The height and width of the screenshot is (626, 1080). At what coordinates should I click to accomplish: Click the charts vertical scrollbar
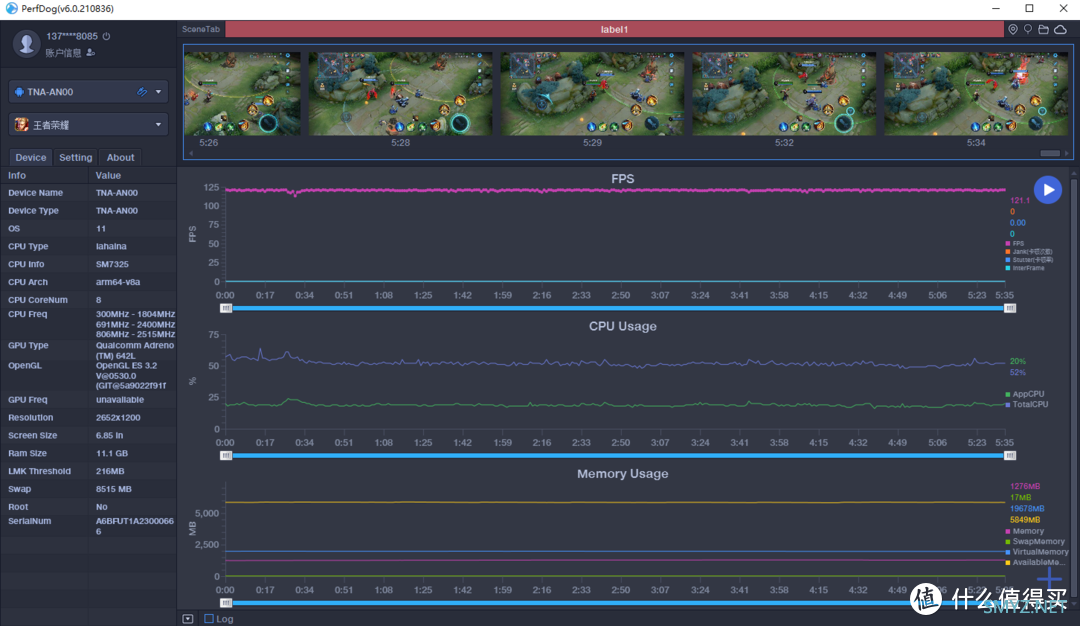[1074, 386]
